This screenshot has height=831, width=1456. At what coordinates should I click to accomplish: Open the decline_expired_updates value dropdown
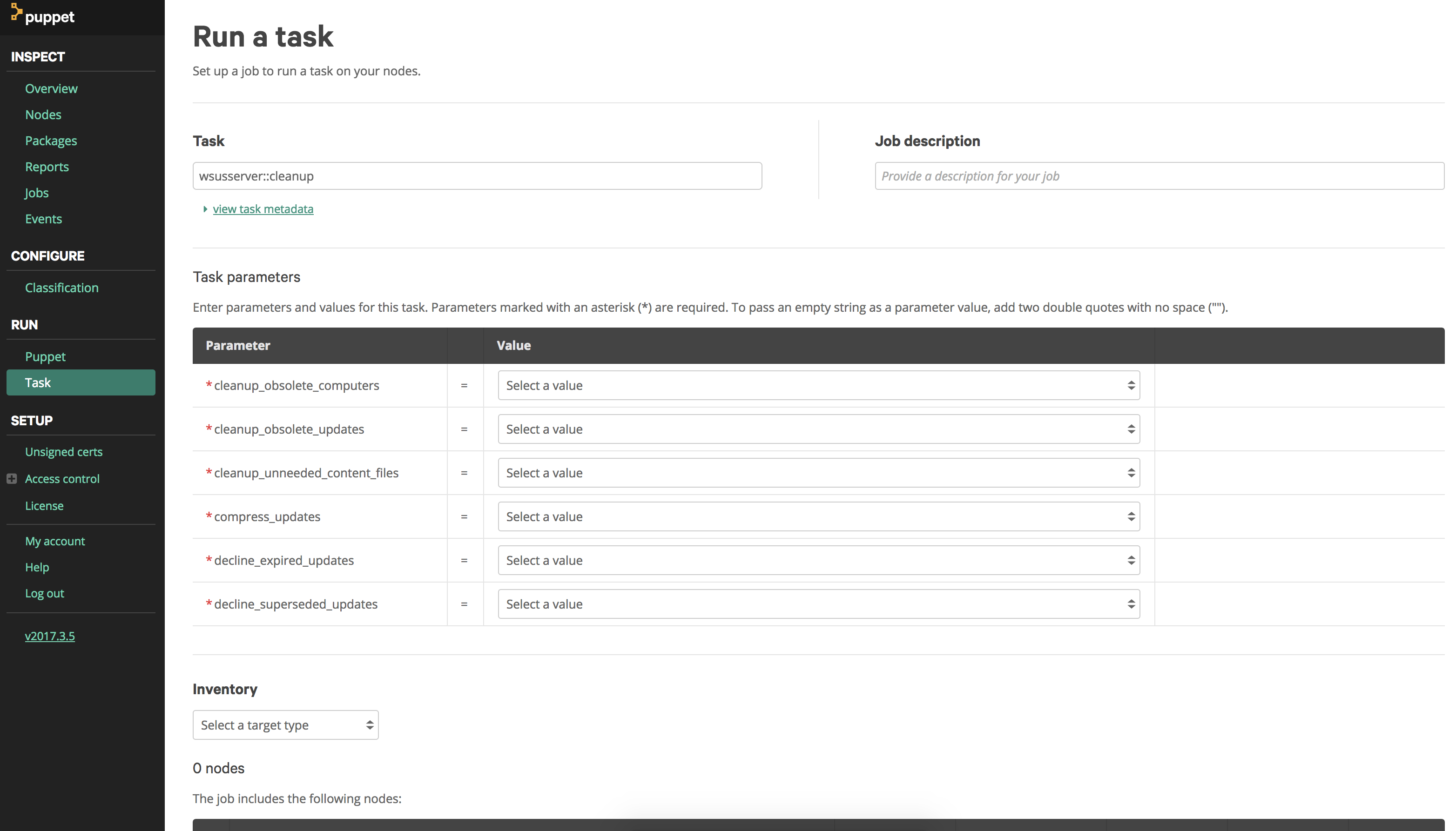tap(818, 560)
